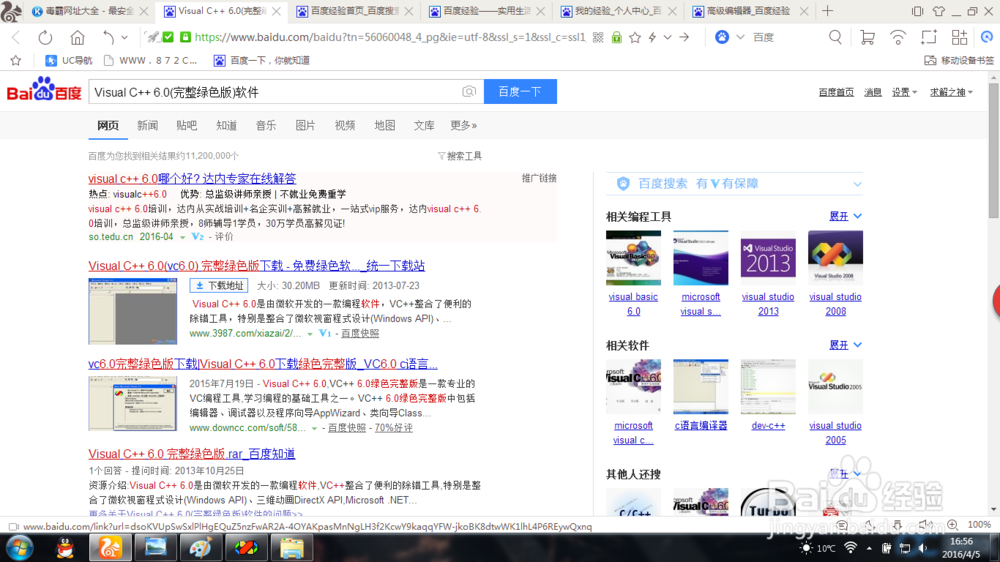1000x562 pixels.
Task: Go back with the browser back arrow
Action: point(16,38)
